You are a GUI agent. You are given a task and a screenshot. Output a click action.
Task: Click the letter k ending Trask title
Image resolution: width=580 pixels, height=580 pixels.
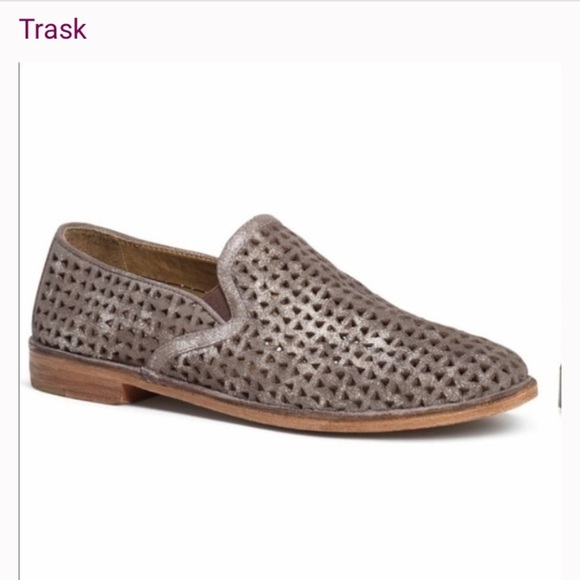(80, 29)
